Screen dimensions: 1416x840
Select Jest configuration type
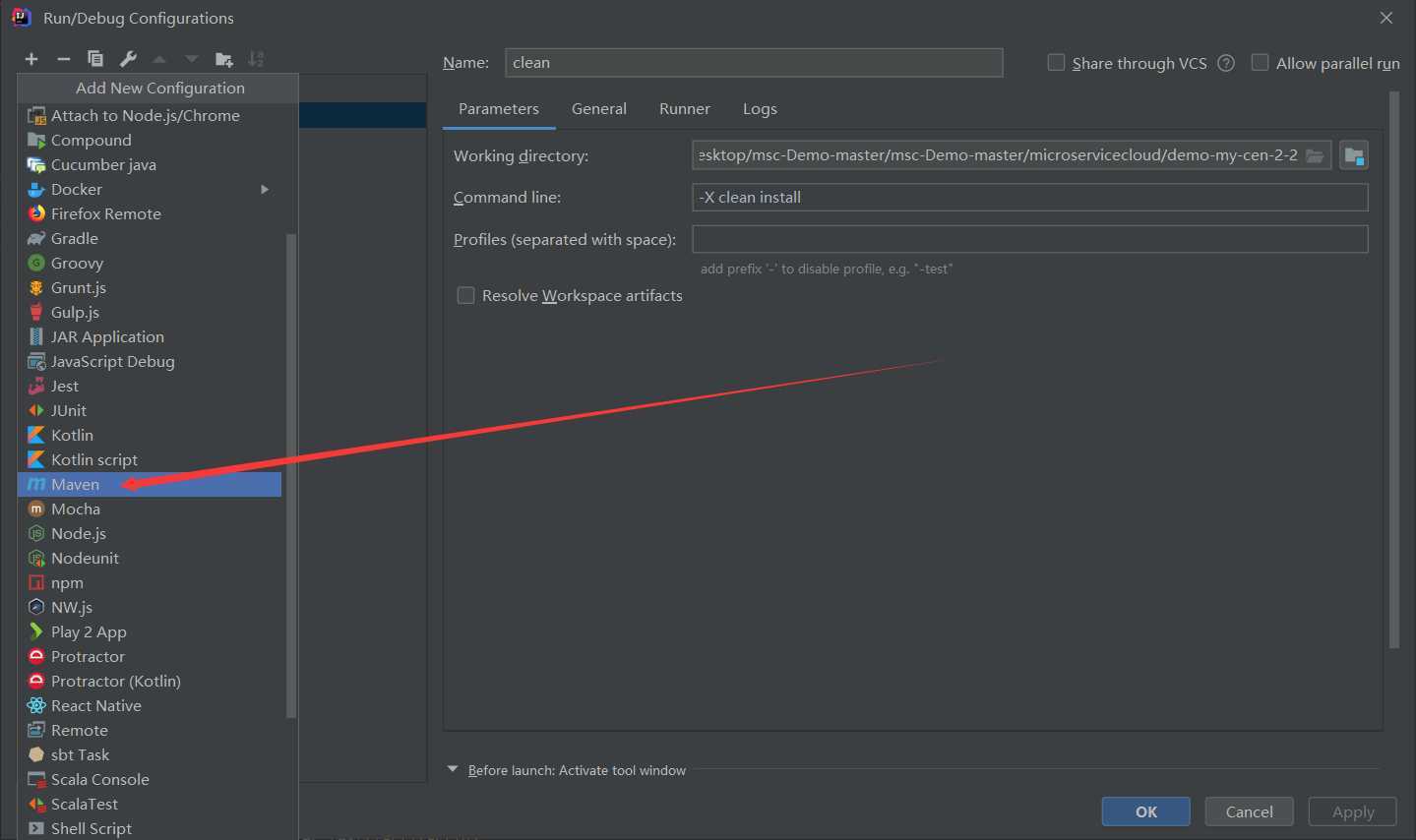click(150, 386)
